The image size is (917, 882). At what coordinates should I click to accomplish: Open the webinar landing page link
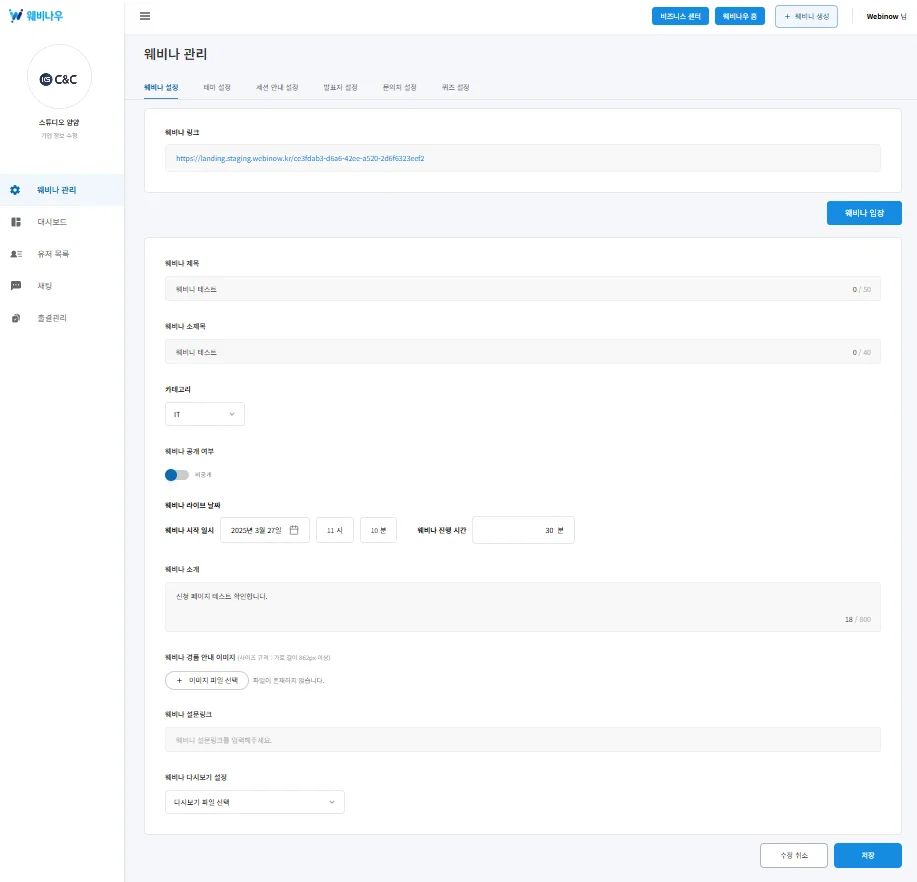300,158
